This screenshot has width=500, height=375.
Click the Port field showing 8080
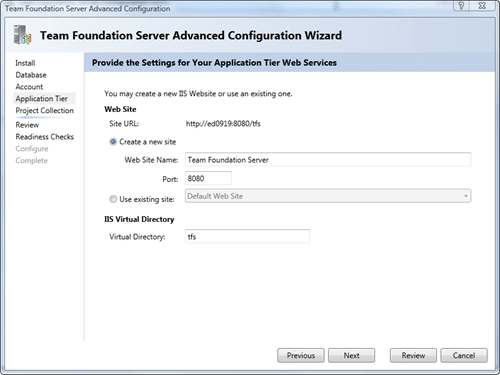click(x=208, y=178)
